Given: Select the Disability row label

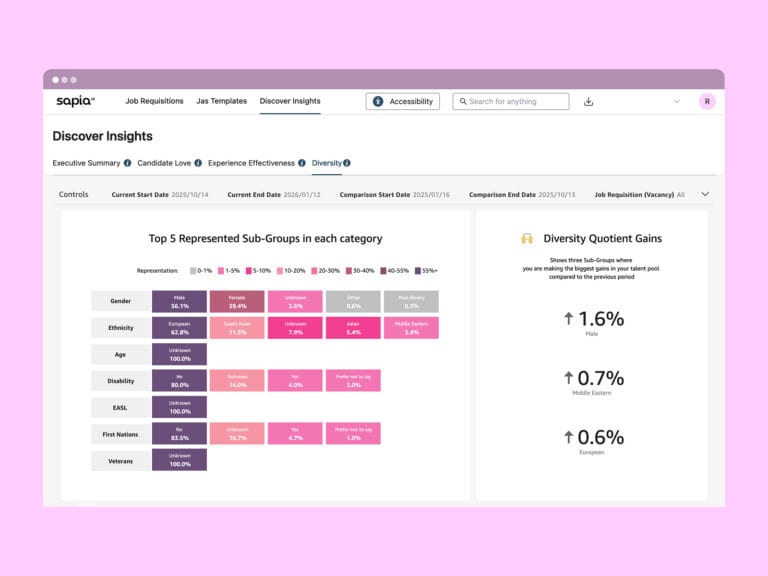Looking at the screenshot, I should pos(120,381).
